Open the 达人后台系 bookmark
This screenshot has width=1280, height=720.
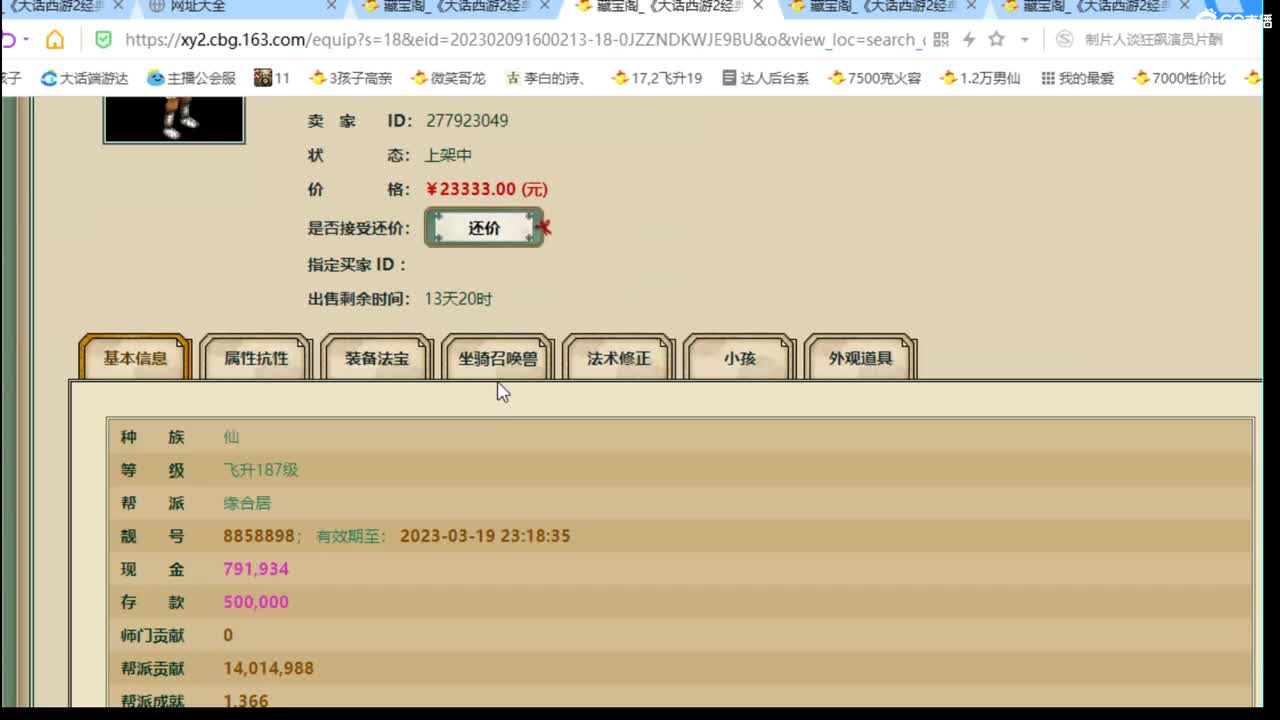(765, 78)
